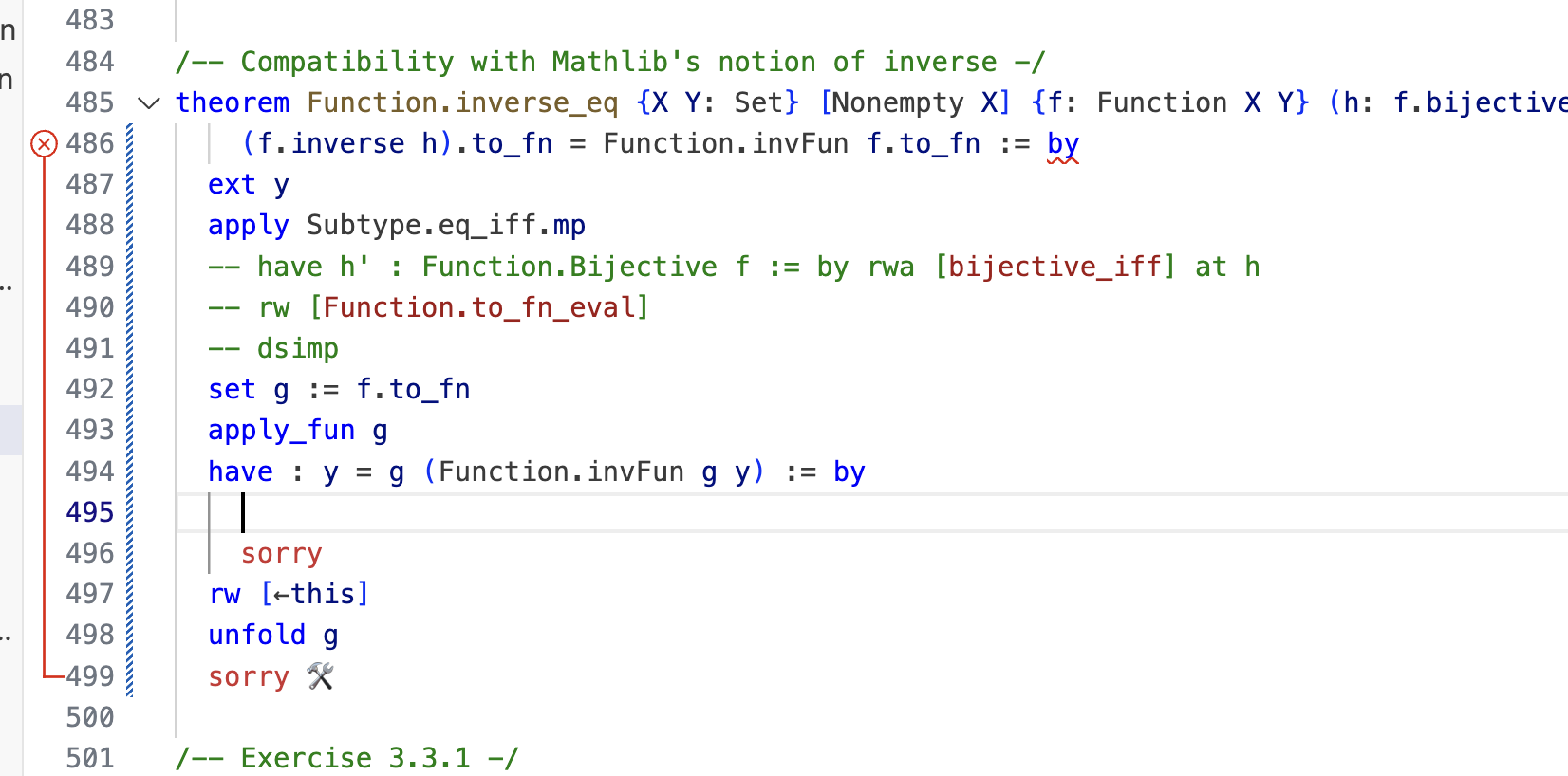
Task: Click the underlined 'by' keyword on line 486
Action: 1063,144
